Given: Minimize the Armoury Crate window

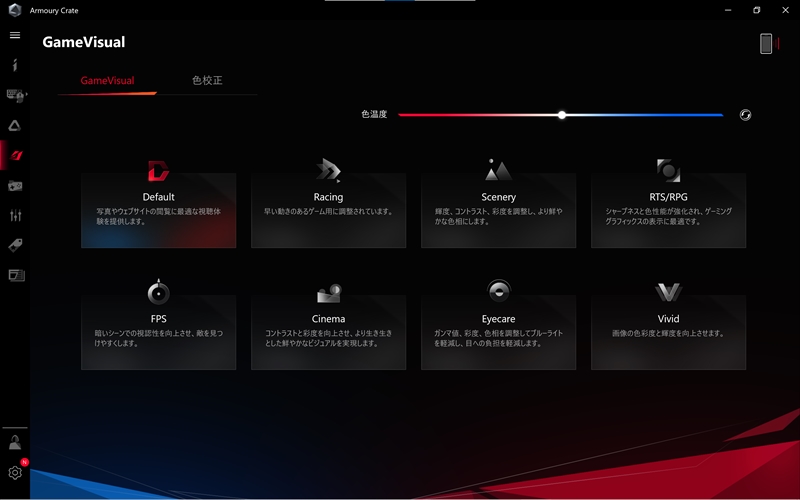Looking at the screenshot, I should (x=728, y=10).
